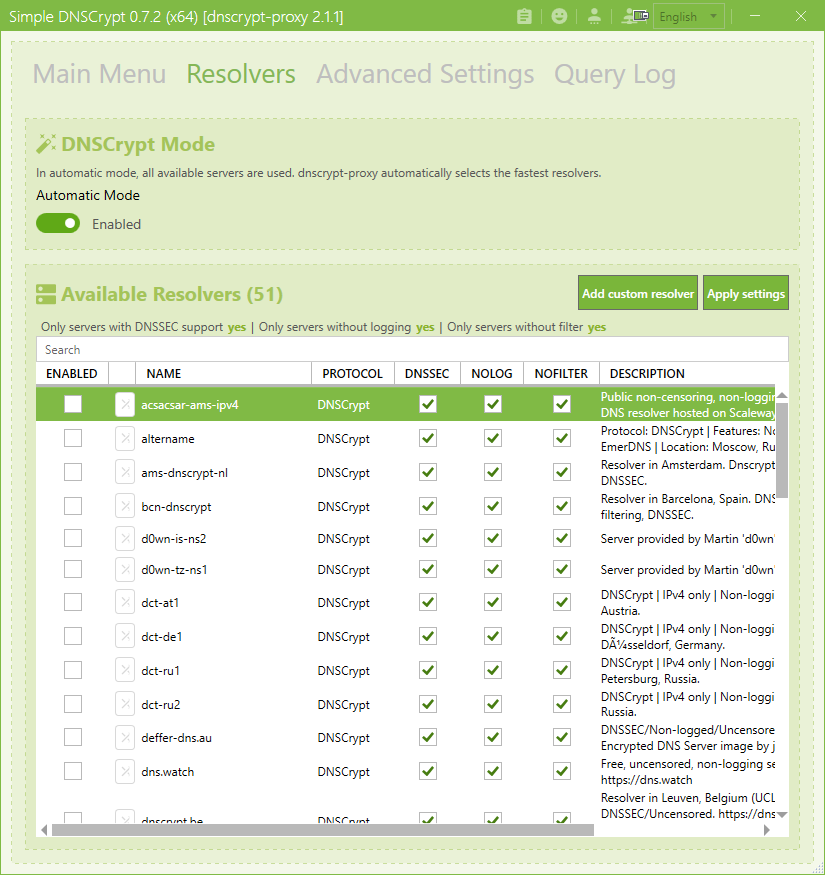Viewport: 825px width, 875px height.
Task: Click the horizontal scrollbar left arrow
Action: pos(44,830)
